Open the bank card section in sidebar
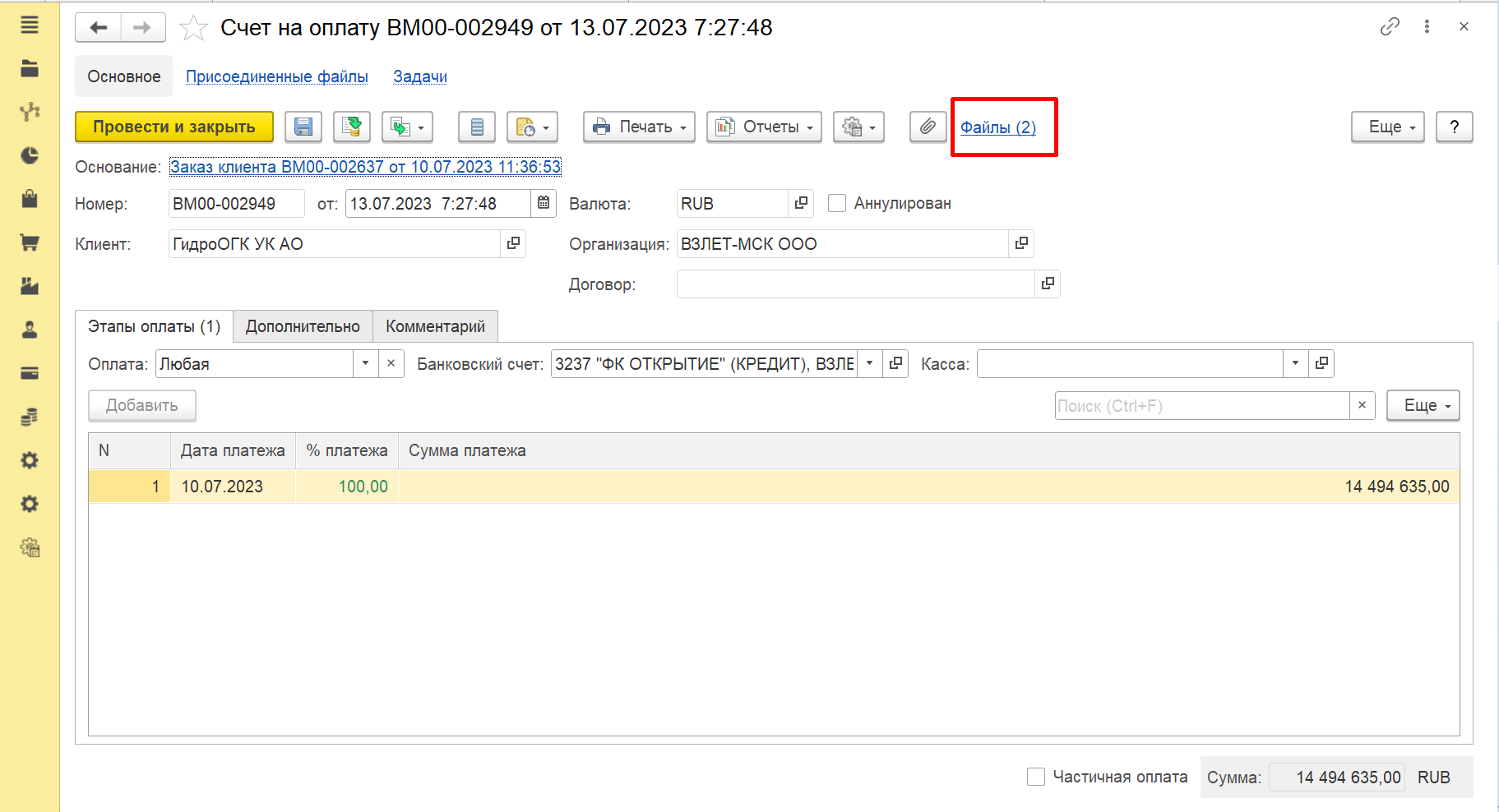This screenshot has width=1499, height=812. click(x=30, y=373)
